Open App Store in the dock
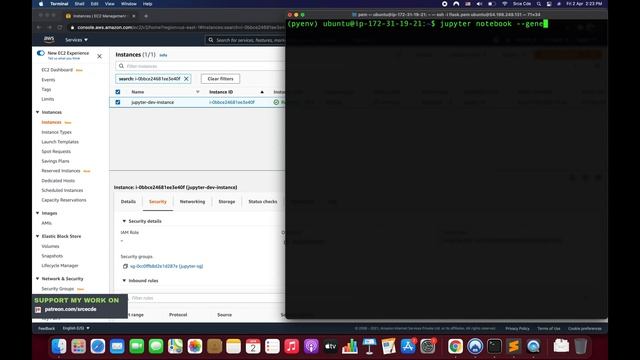Screen dimensions: 640x360 [408, 347]
